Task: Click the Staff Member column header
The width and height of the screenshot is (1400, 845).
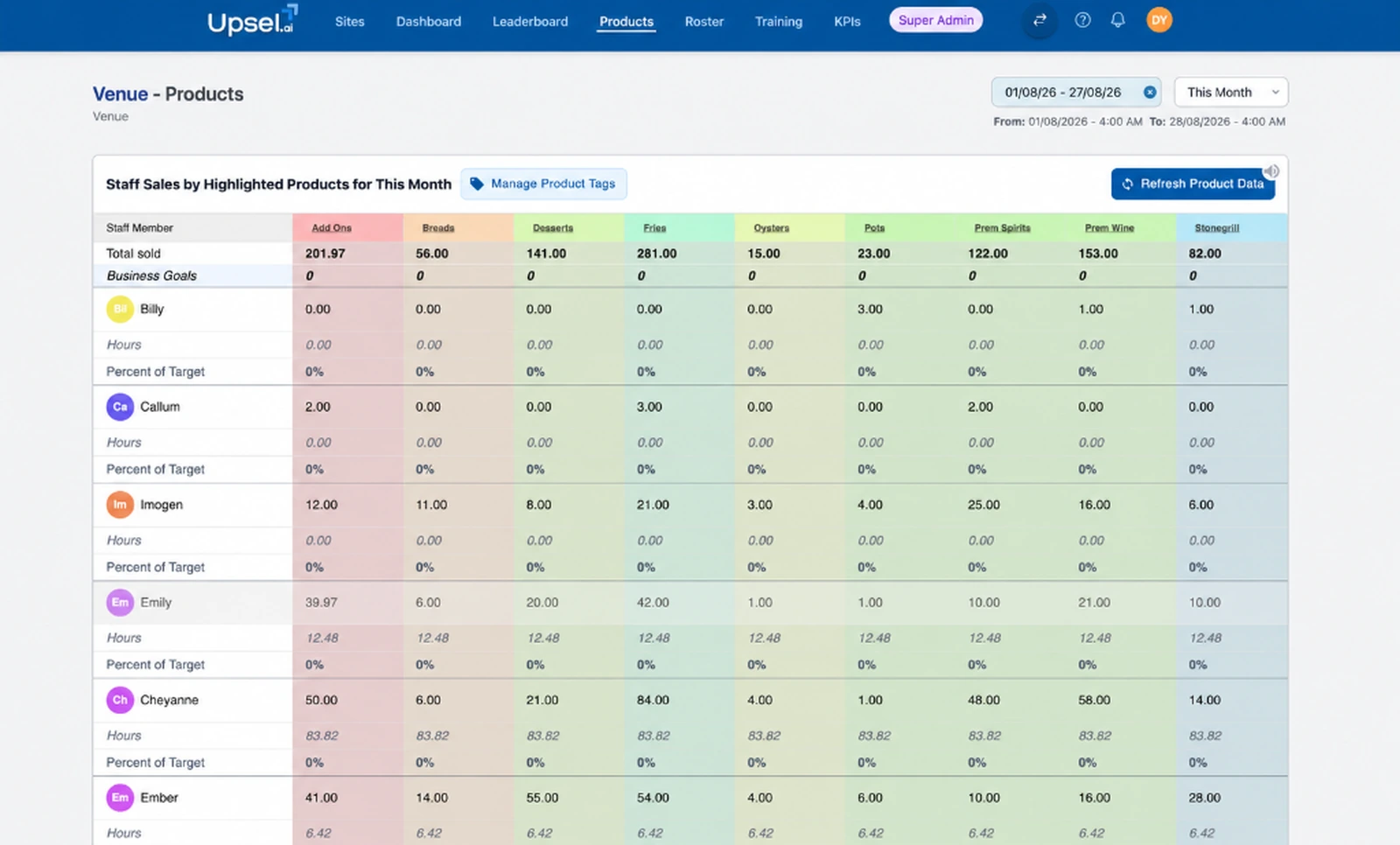Action: pos(140,227)
